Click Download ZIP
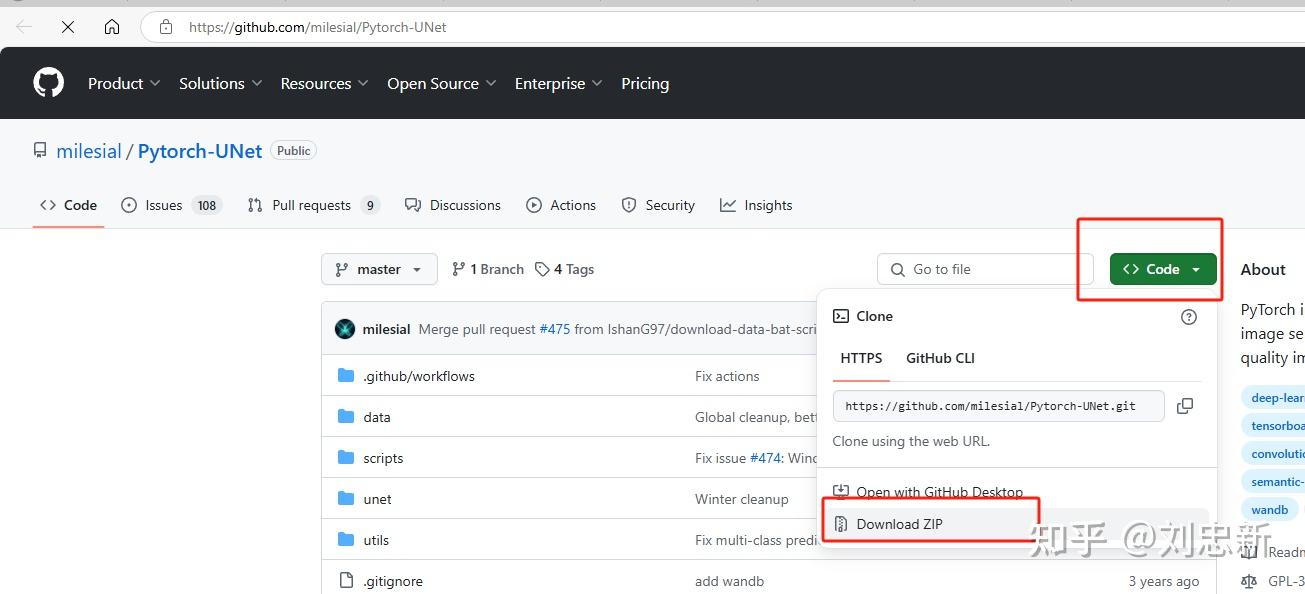 coord(899,524)
